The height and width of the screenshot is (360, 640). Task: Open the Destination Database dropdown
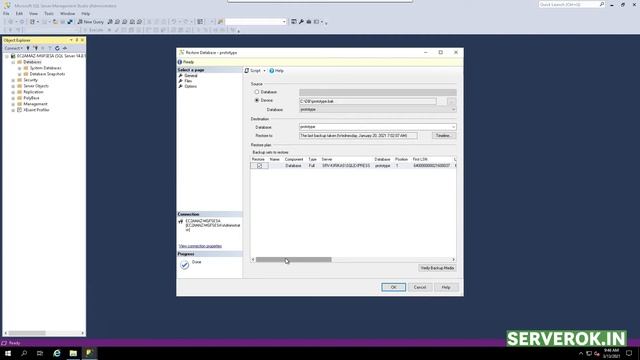click(453, 127)
